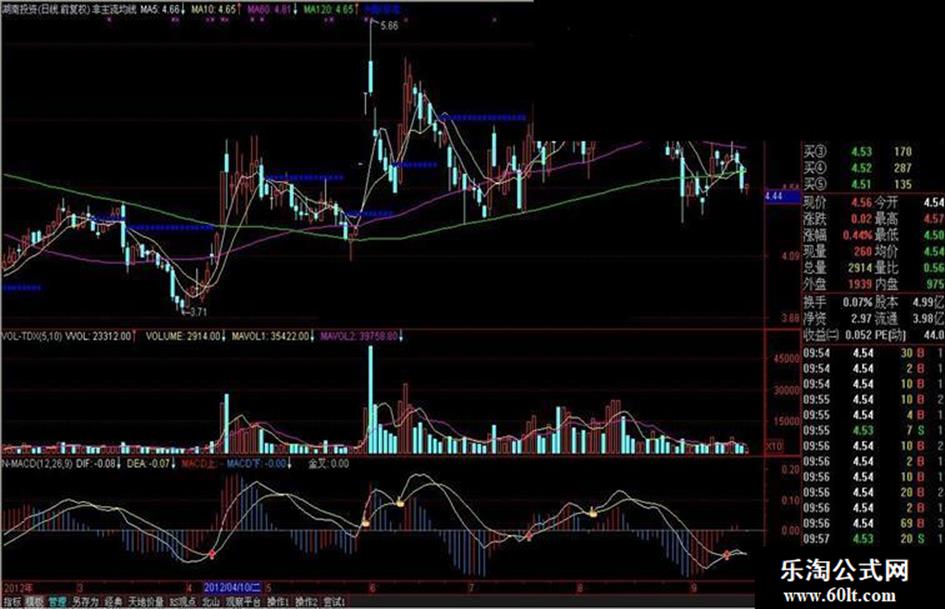
Task: Click the 涨跌 0.02 change row
Action: click(x=838, y=219)
